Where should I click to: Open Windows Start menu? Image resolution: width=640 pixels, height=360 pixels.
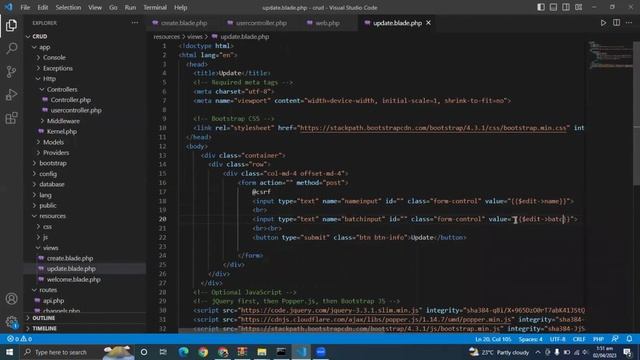pos(9,352)
